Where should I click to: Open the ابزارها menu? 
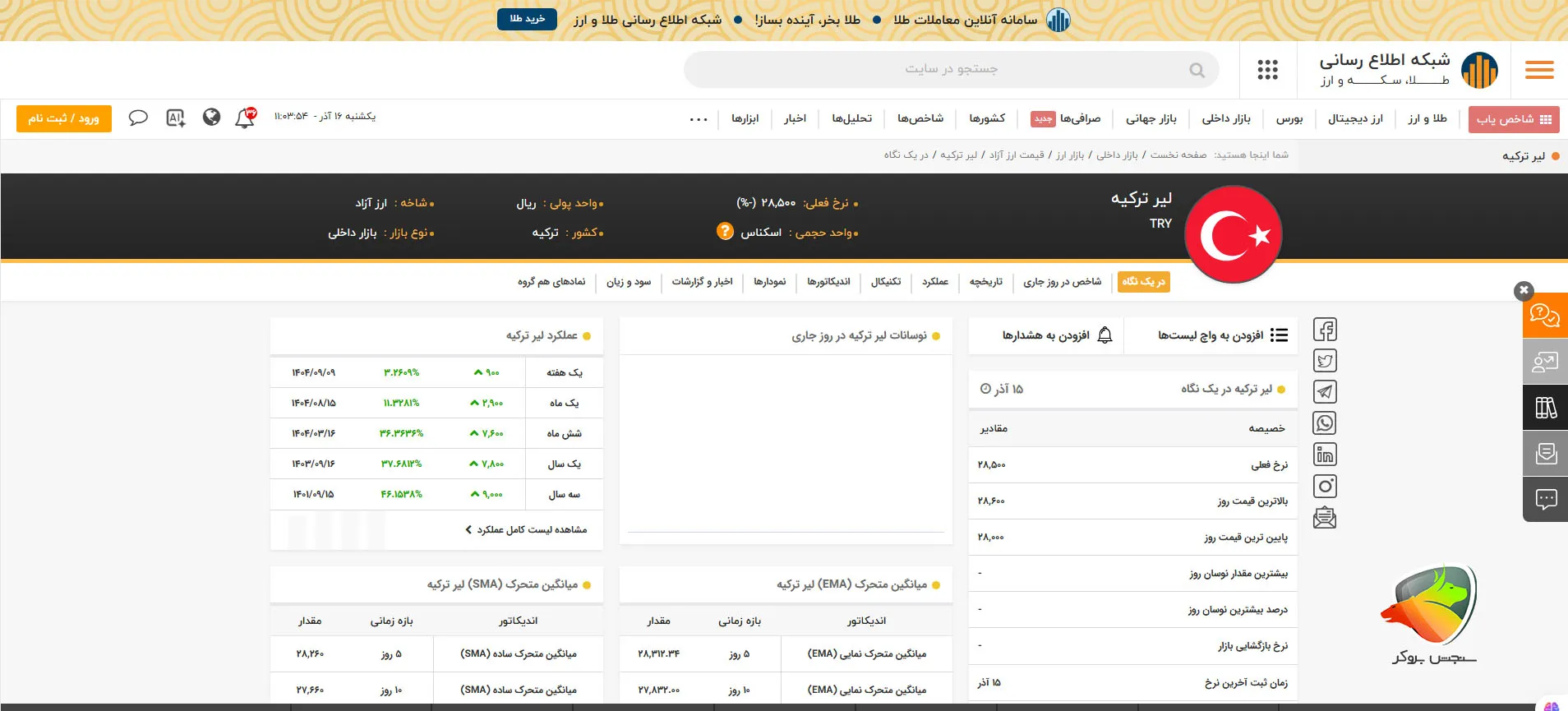tap(745, 118)
